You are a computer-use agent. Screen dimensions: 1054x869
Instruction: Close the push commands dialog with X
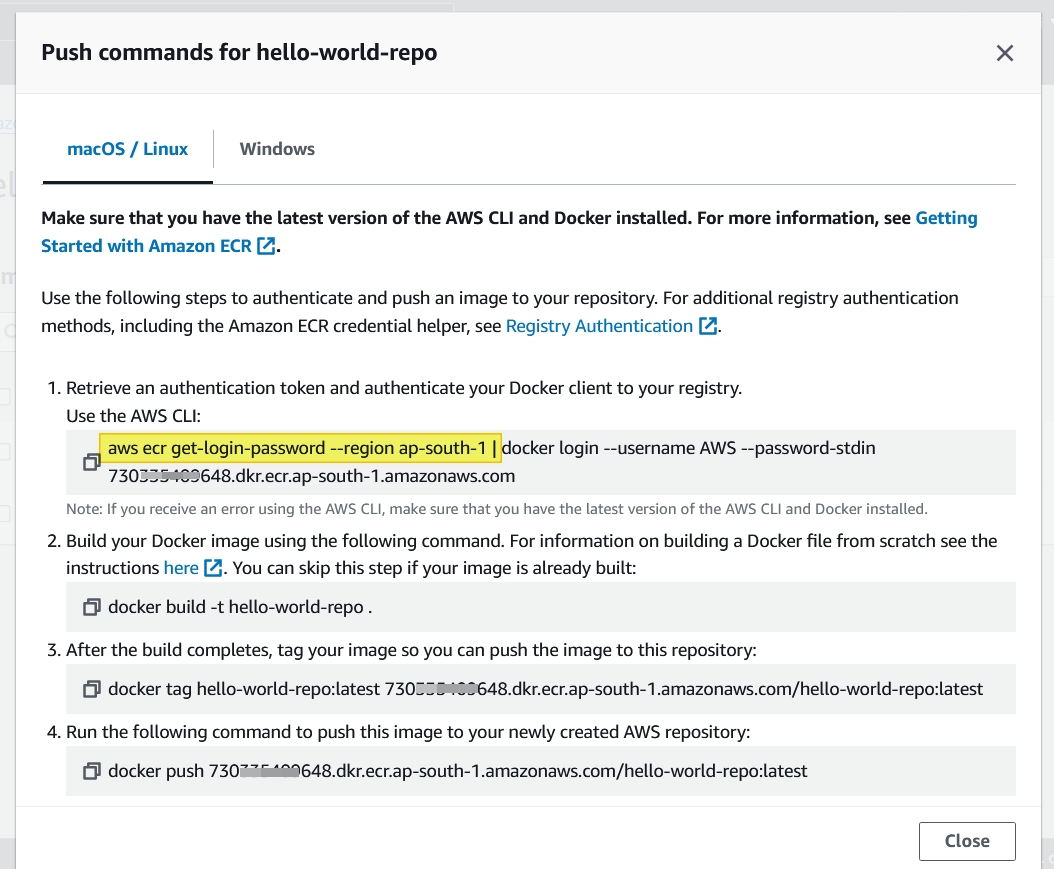tap(1004, 53)
